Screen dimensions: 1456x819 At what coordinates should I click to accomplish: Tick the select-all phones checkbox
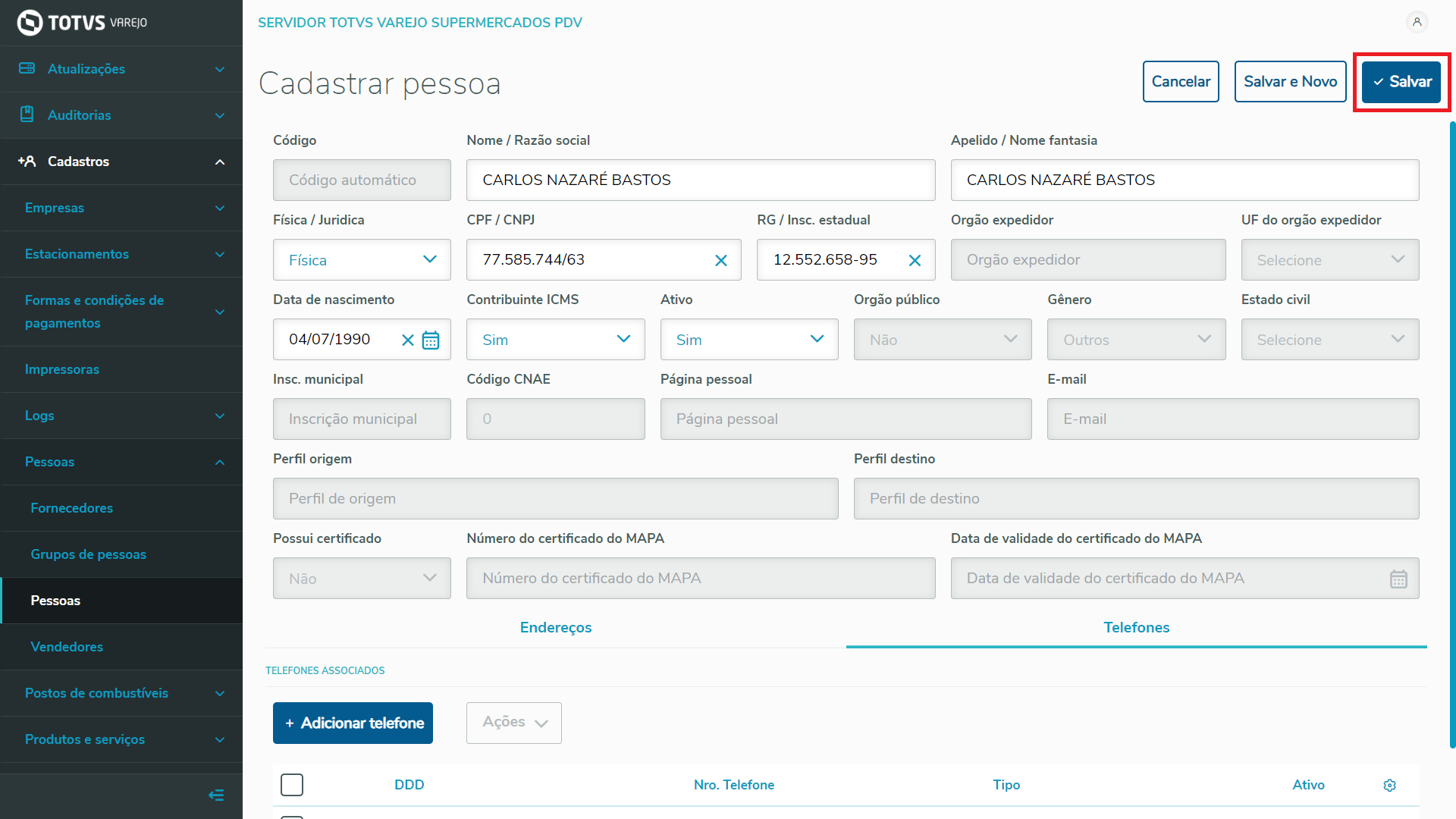[x=292, y=785]
